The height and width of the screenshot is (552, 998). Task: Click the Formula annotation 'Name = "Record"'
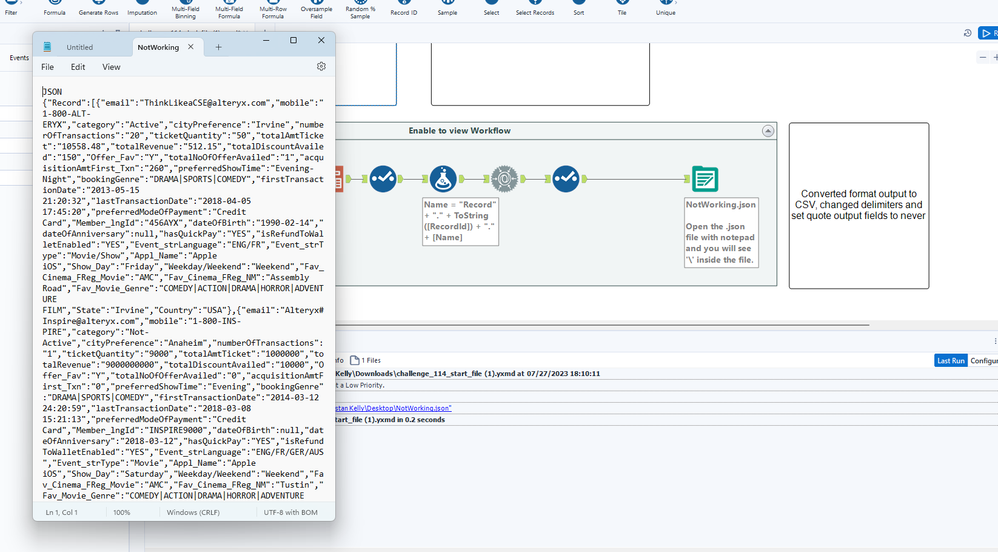coord(461,221)
